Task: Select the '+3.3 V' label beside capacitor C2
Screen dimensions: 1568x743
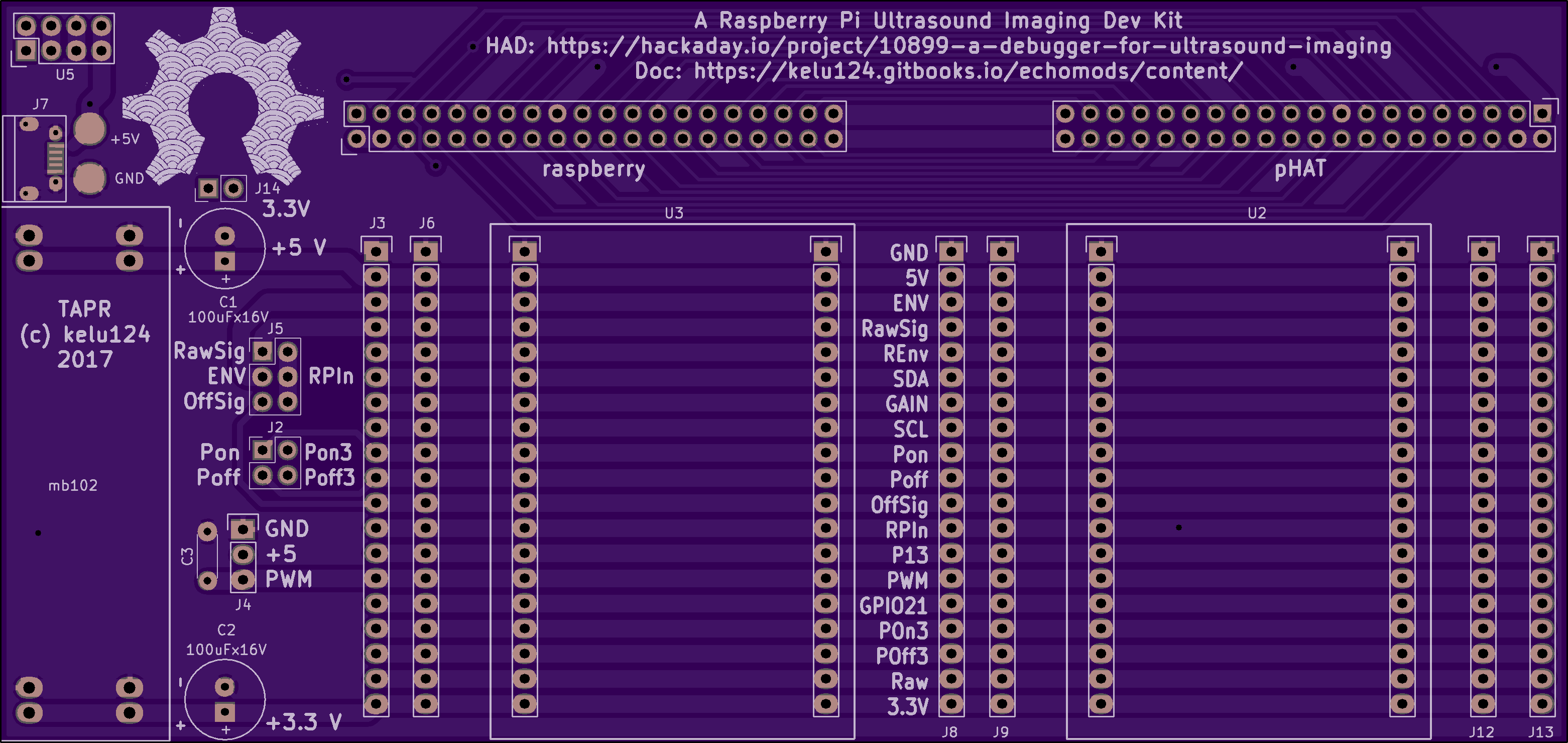Action: 304,722
